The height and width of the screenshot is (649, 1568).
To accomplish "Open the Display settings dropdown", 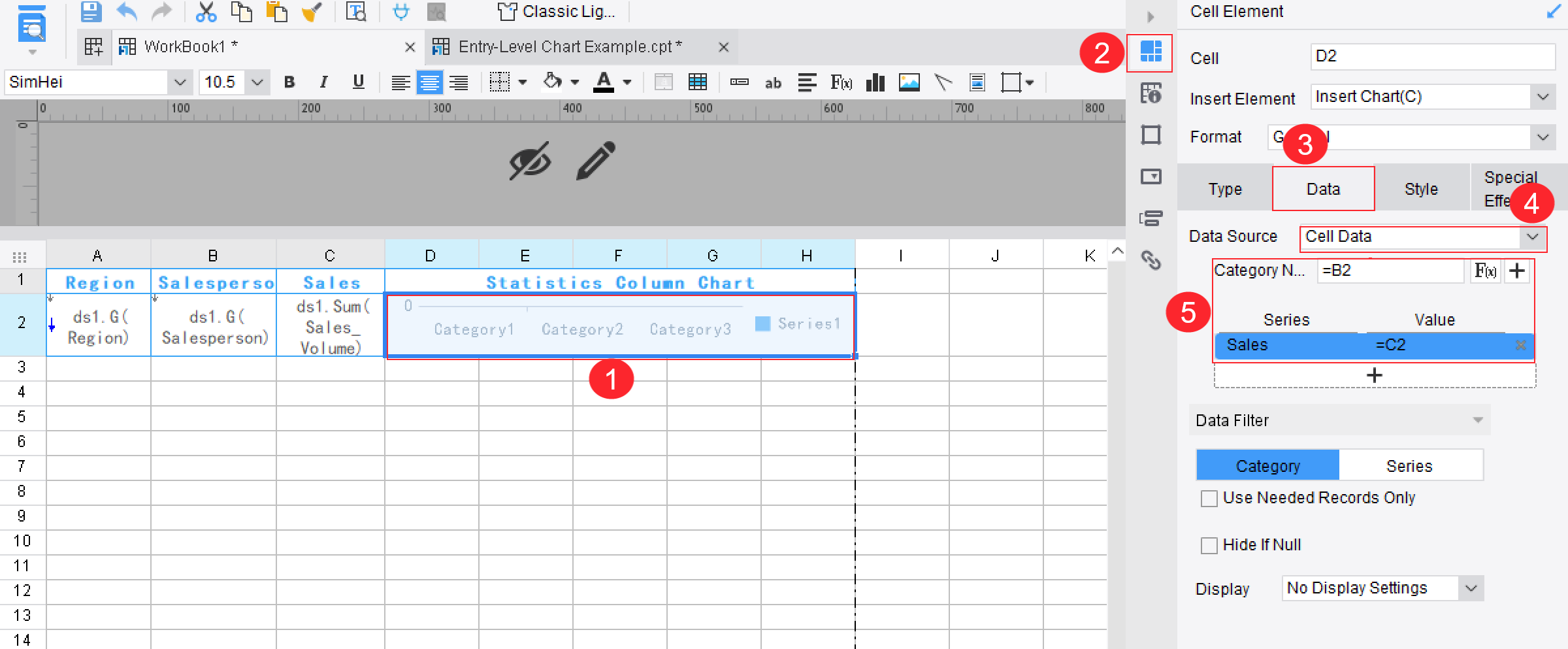I will 1471,588.
